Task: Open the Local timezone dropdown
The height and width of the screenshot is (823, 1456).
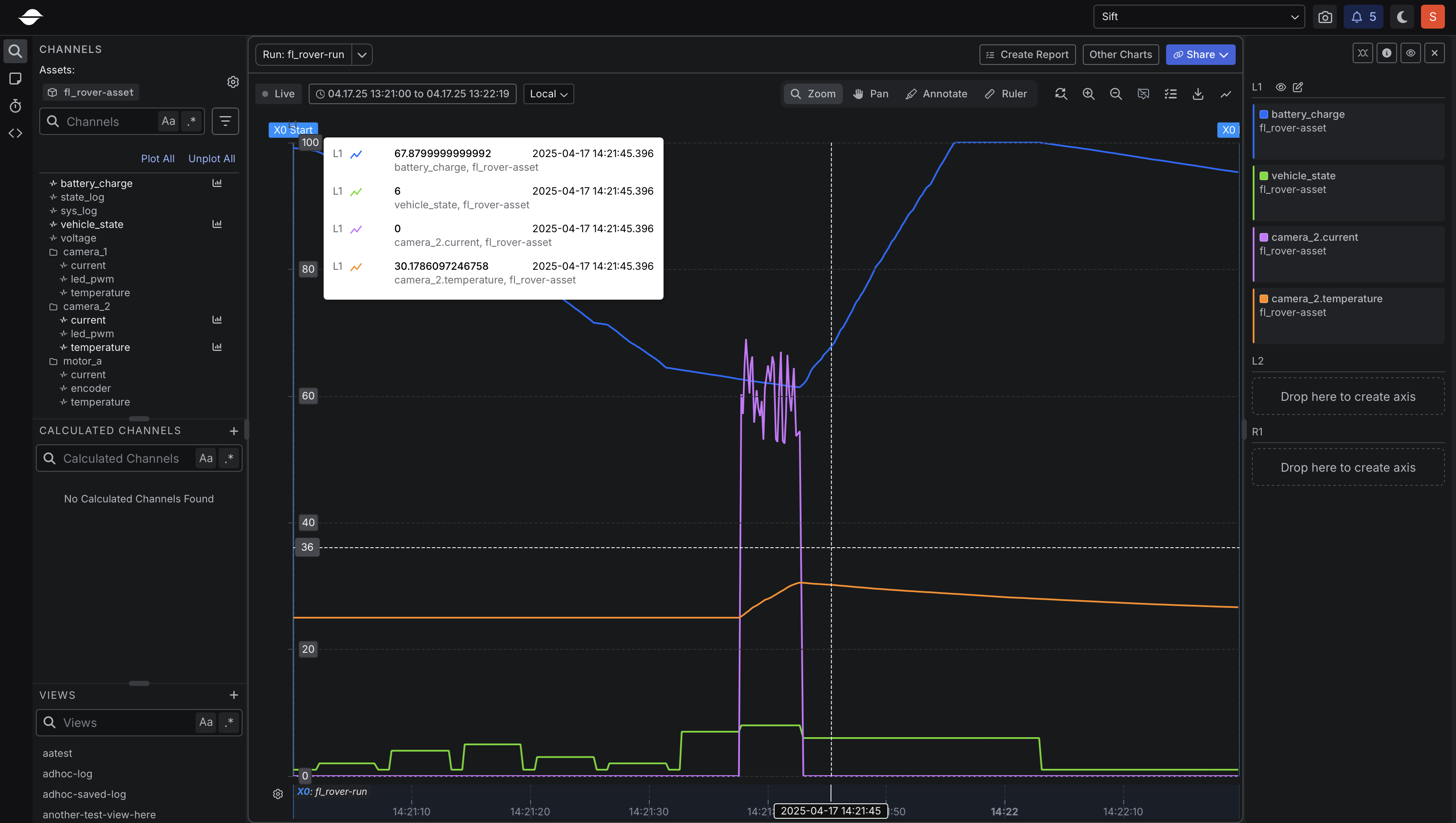Action: point(547,94)
